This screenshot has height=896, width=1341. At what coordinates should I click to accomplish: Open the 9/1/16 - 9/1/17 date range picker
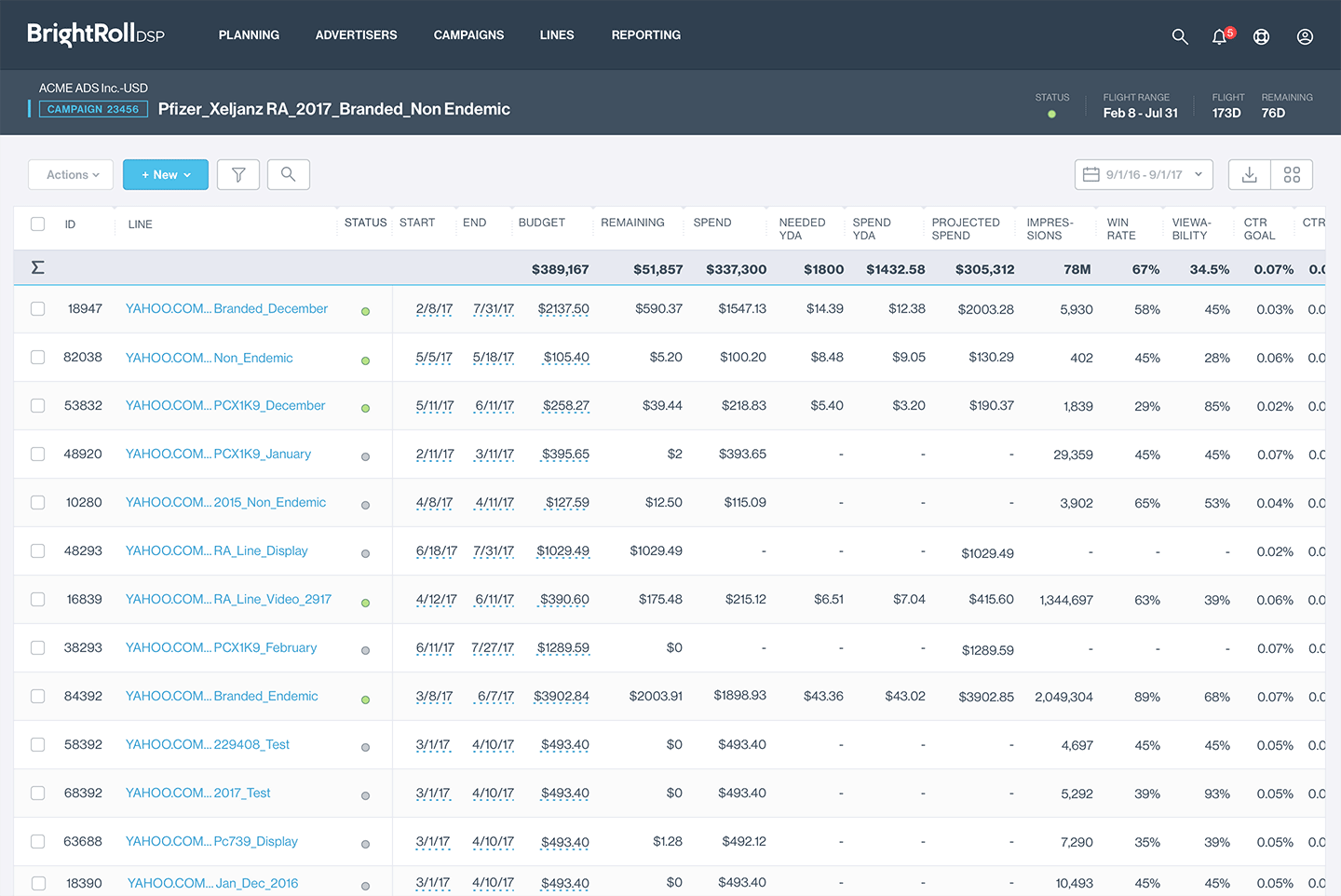(x=1143, y=174)
